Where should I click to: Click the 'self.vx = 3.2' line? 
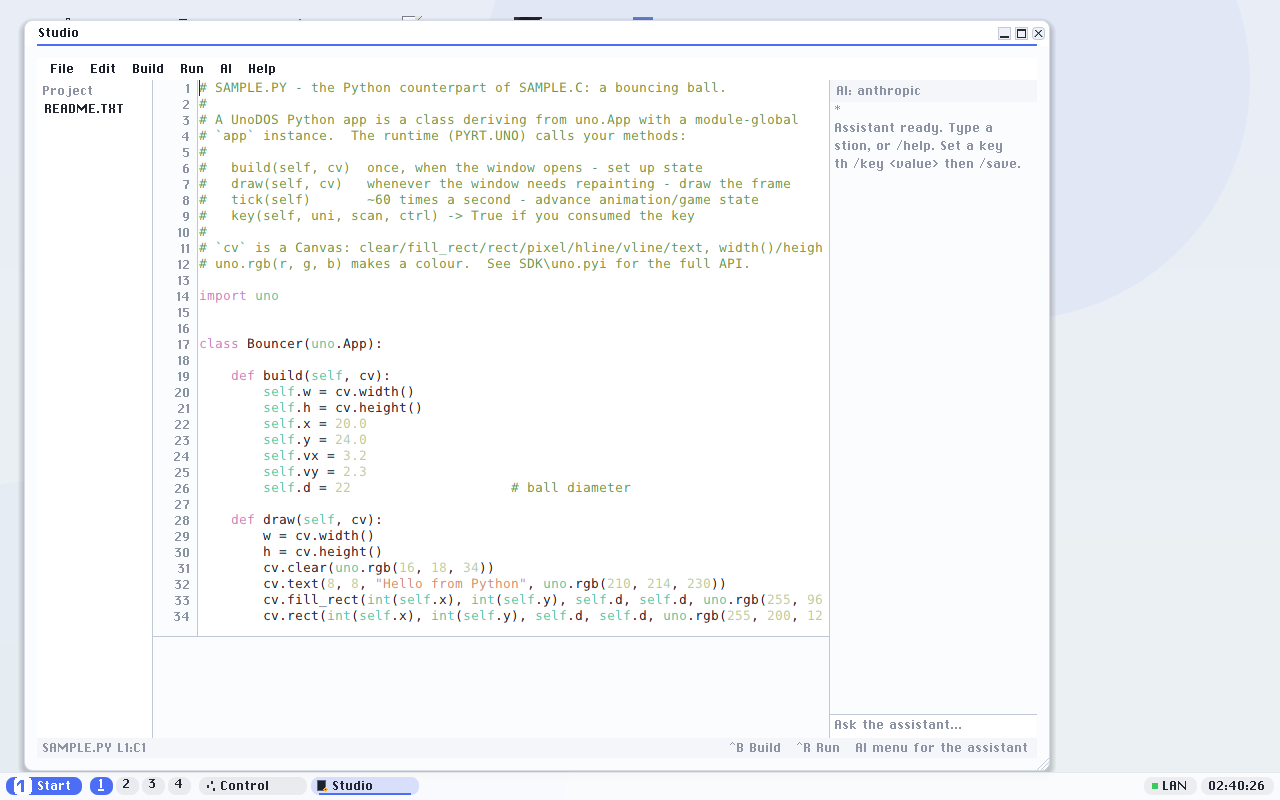pyautogui.click(x=315, y=456)
